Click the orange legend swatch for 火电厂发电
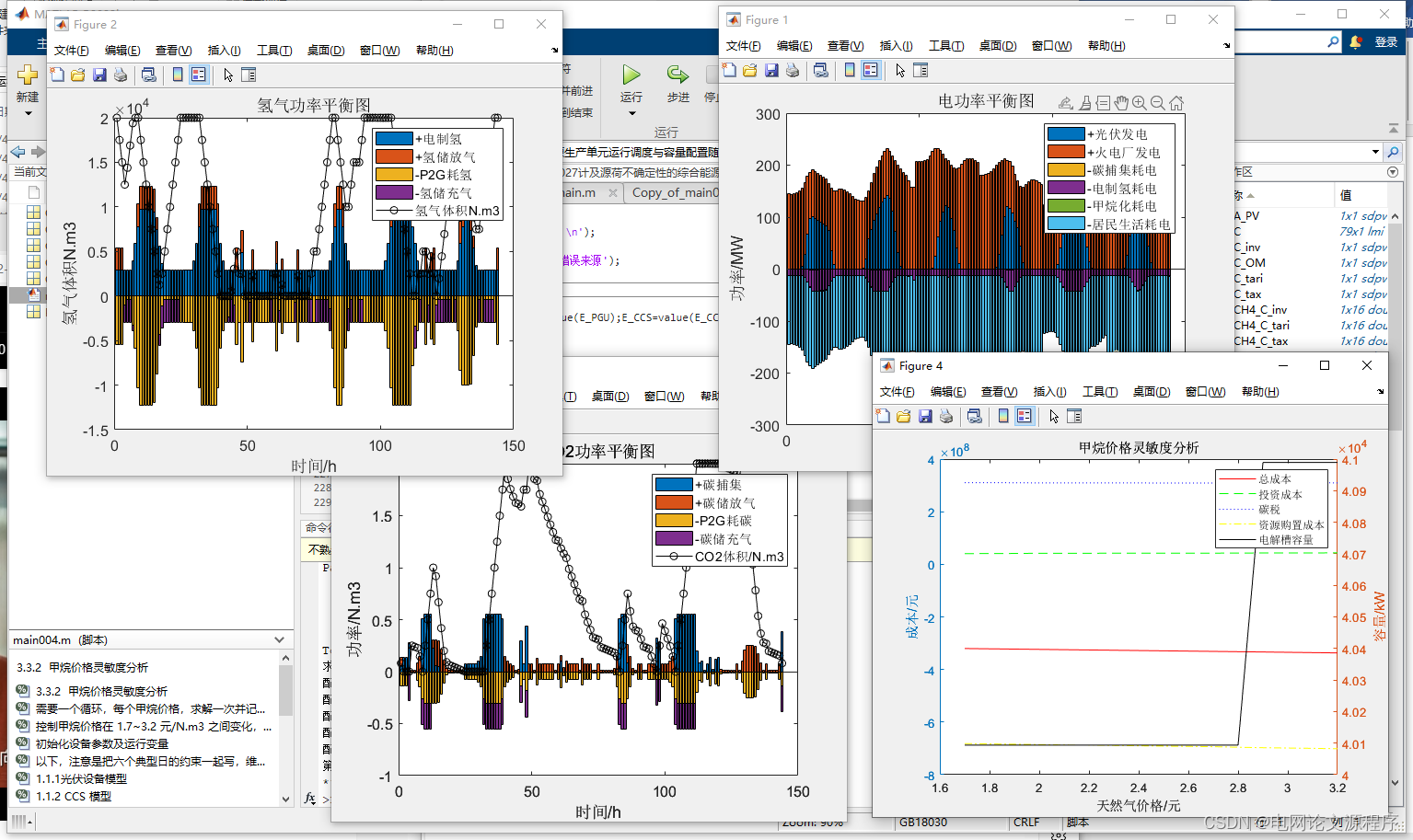The width and height of the screenshot is (1413, 840). (1066, 152)
